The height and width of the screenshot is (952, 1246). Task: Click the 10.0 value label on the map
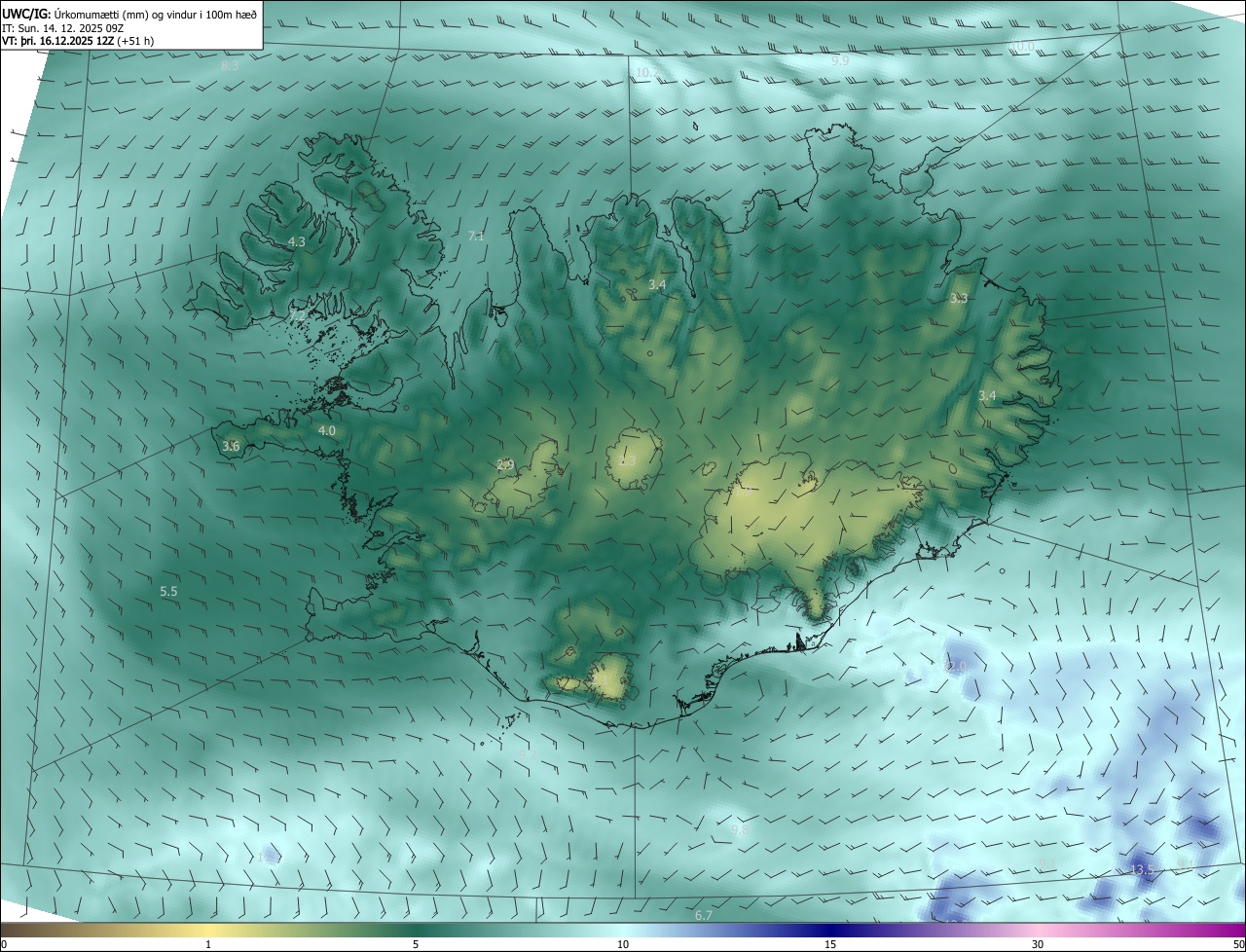click(x=1022, y=47)
